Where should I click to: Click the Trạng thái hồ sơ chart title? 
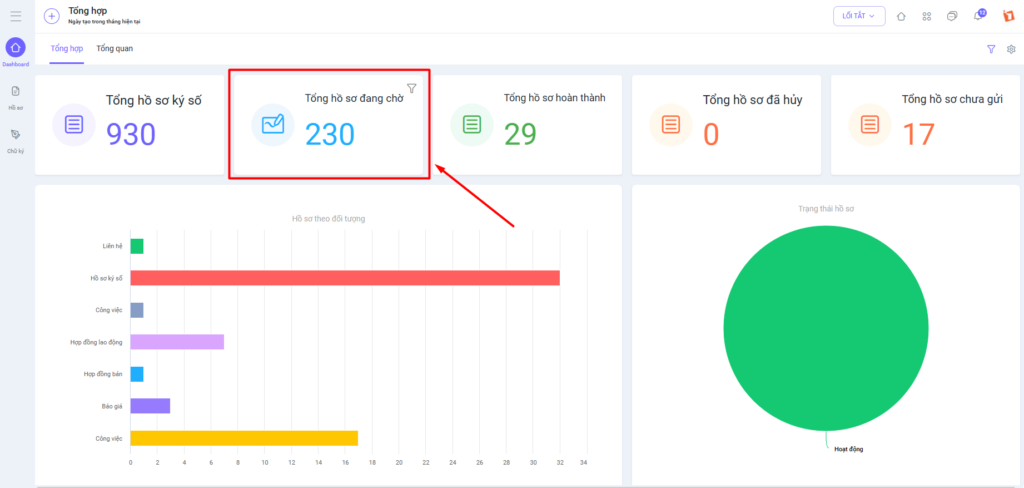[826, 209]
